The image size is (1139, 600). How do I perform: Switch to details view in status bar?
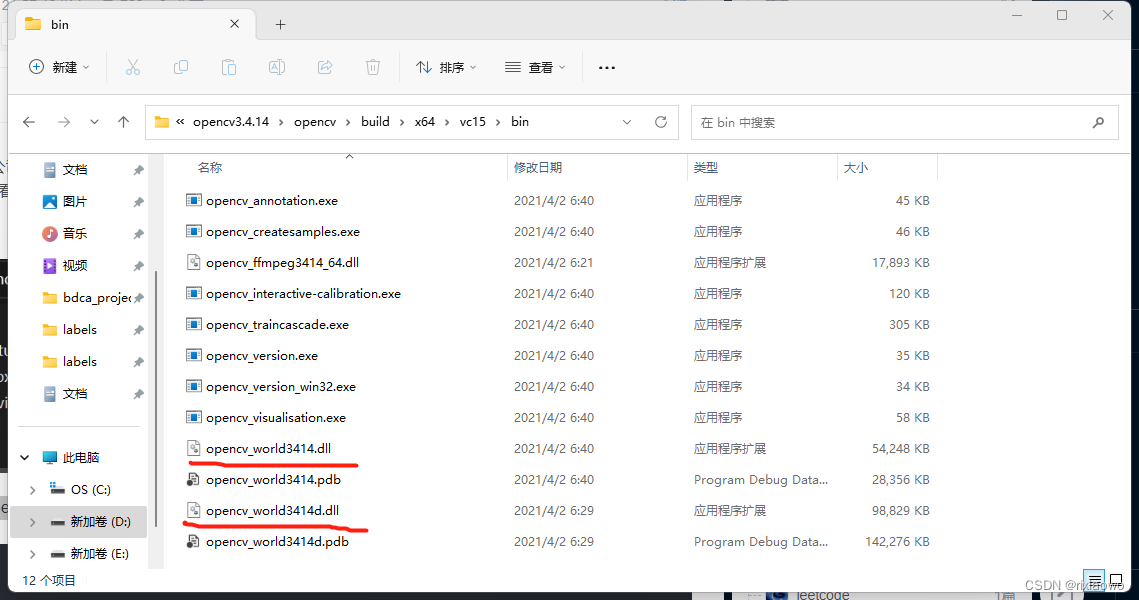(1094, 580)
